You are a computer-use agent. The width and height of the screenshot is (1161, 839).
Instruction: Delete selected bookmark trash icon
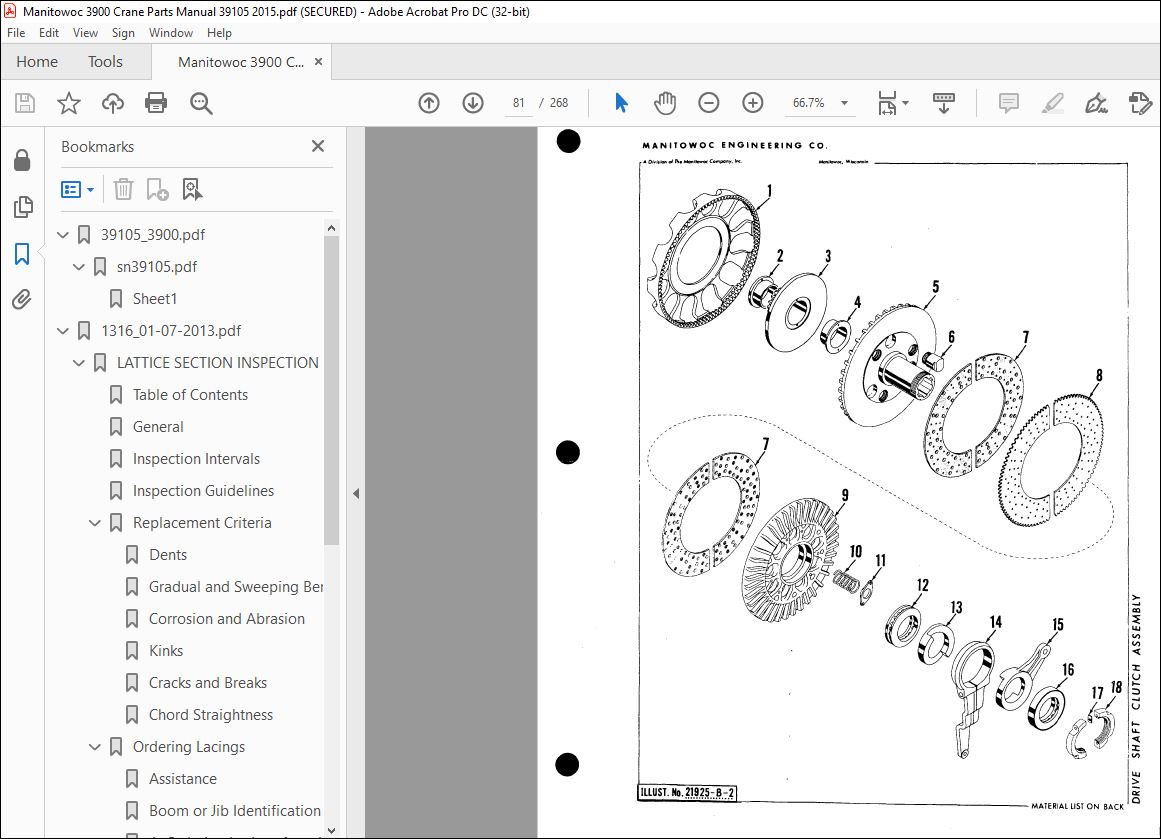pyautogui.click(x=123, y=190)
